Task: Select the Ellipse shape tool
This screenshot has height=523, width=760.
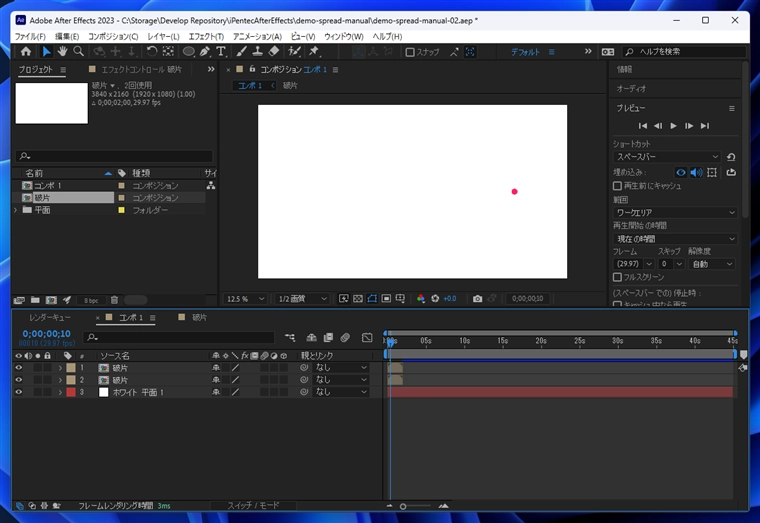Action: (189, 51)
